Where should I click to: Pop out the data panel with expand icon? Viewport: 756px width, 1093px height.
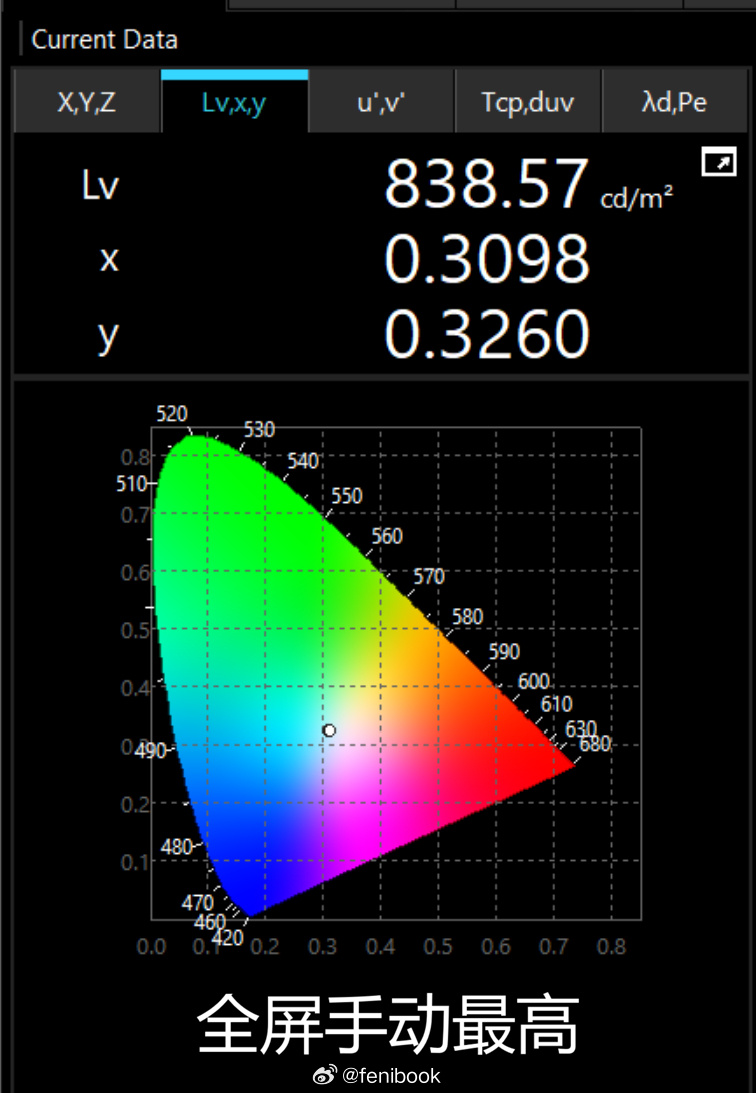[718, 162]
